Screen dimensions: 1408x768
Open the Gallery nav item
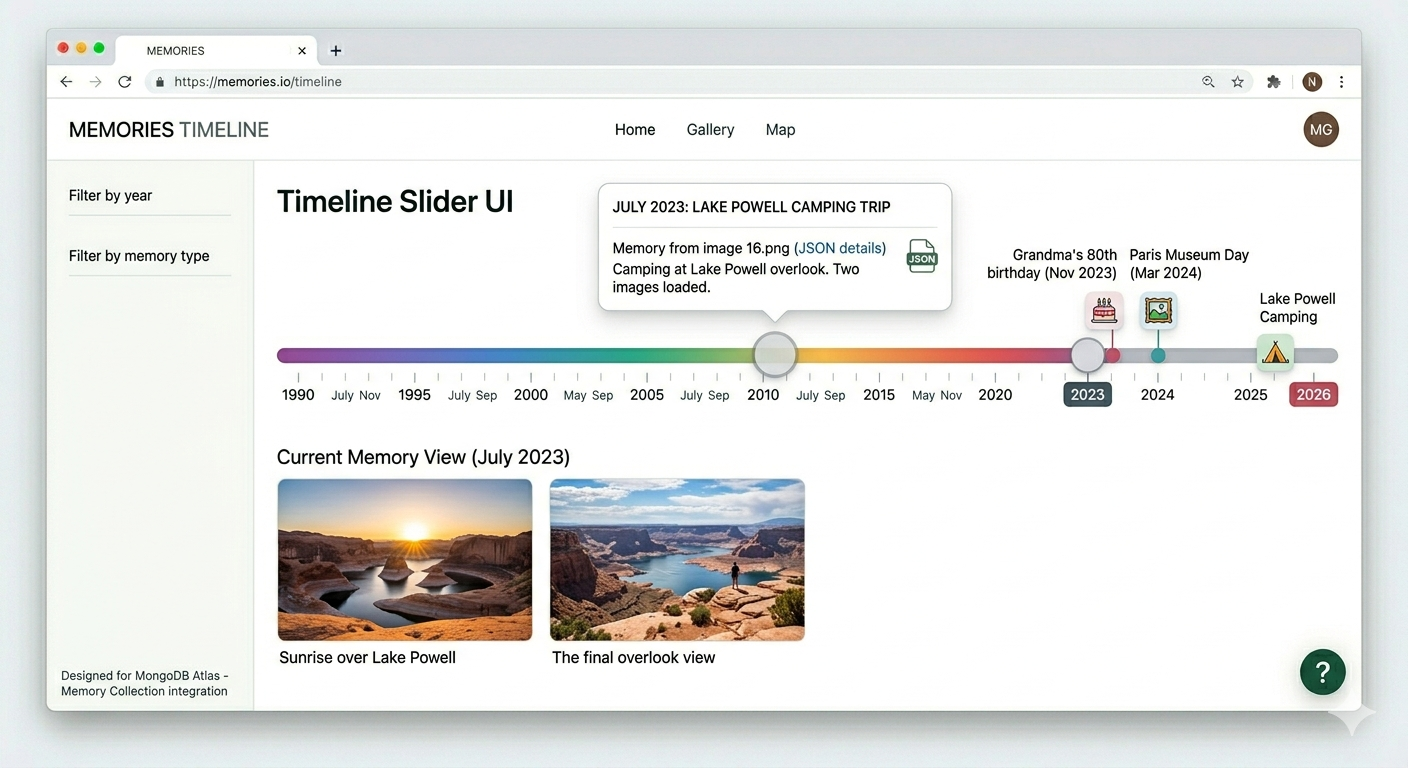710,129
